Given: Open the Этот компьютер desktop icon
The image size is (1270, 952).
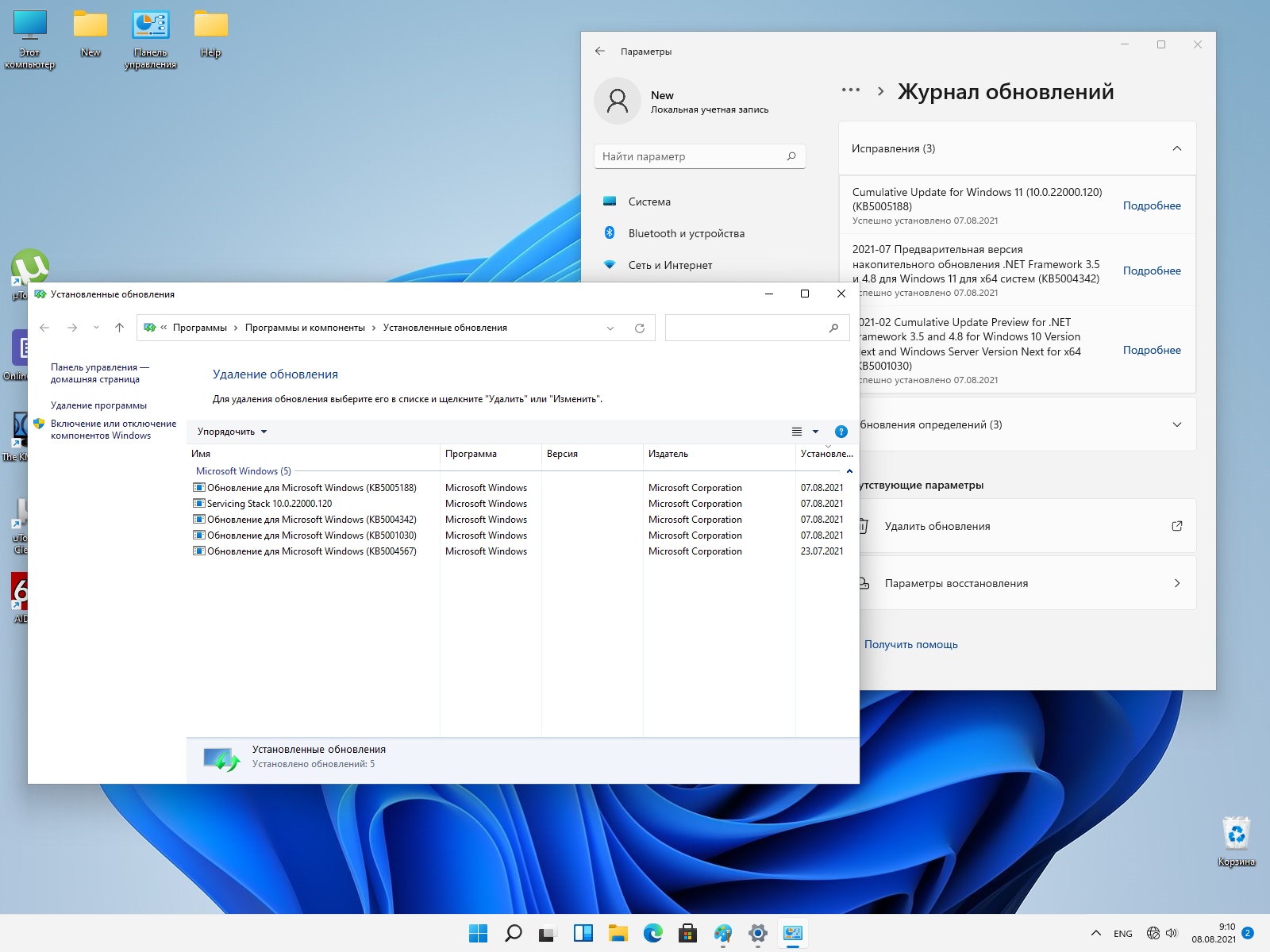Looking at the screenshot, I should tap(30, 40).
